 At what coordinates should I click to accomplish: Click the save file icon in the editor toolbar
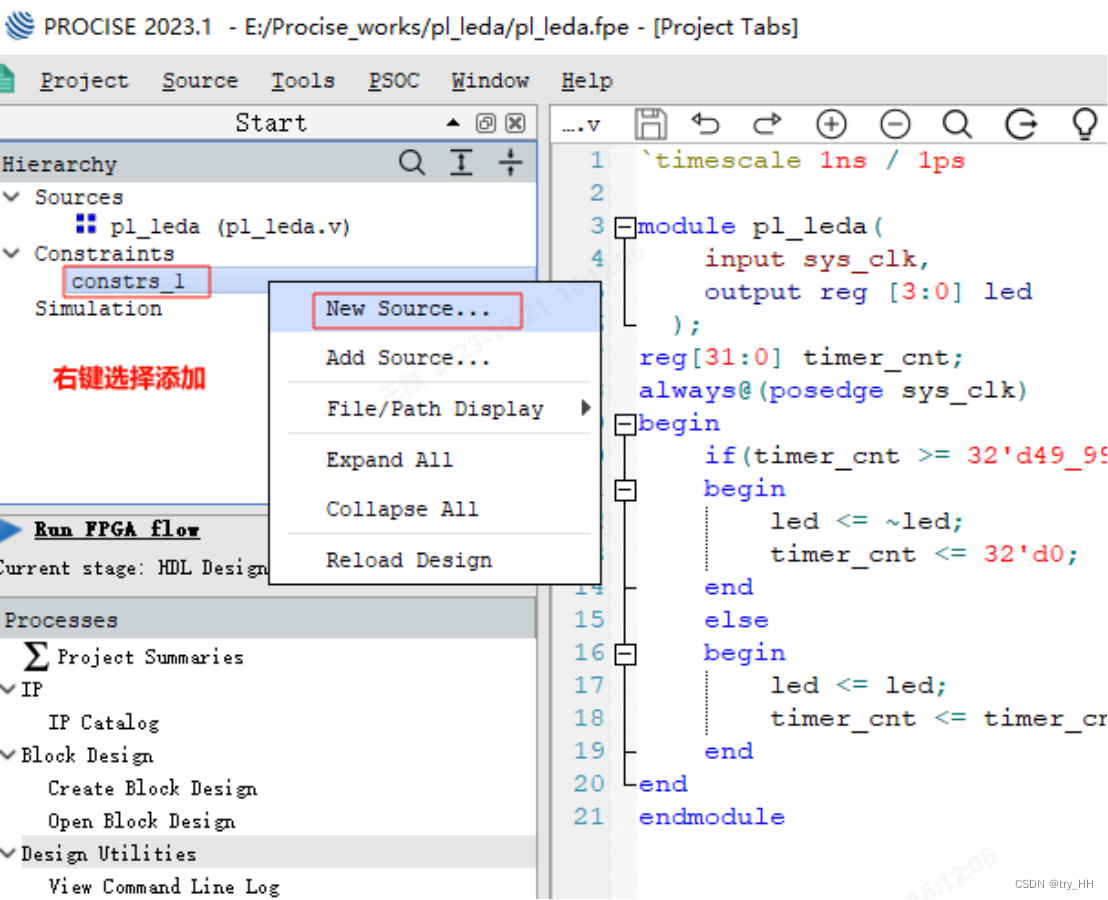click(x=651, y=124)
